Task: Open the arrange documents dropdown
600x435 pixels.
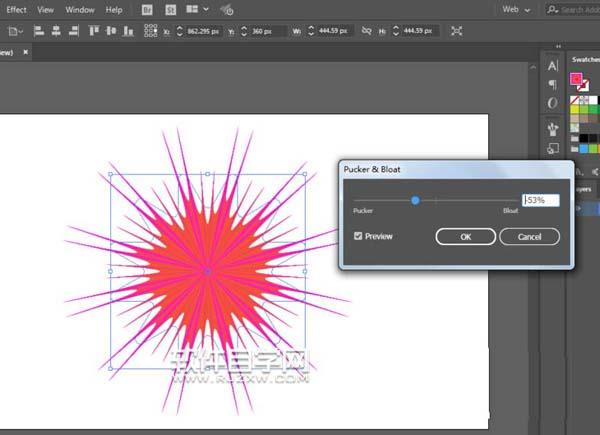Action: click(197, 10)
